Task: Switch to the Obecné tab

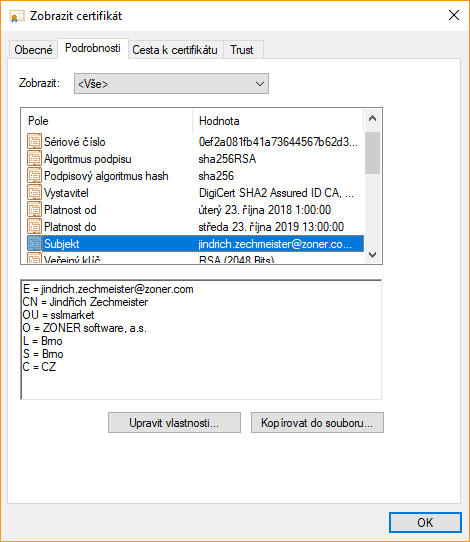Action: pos(33,50)
